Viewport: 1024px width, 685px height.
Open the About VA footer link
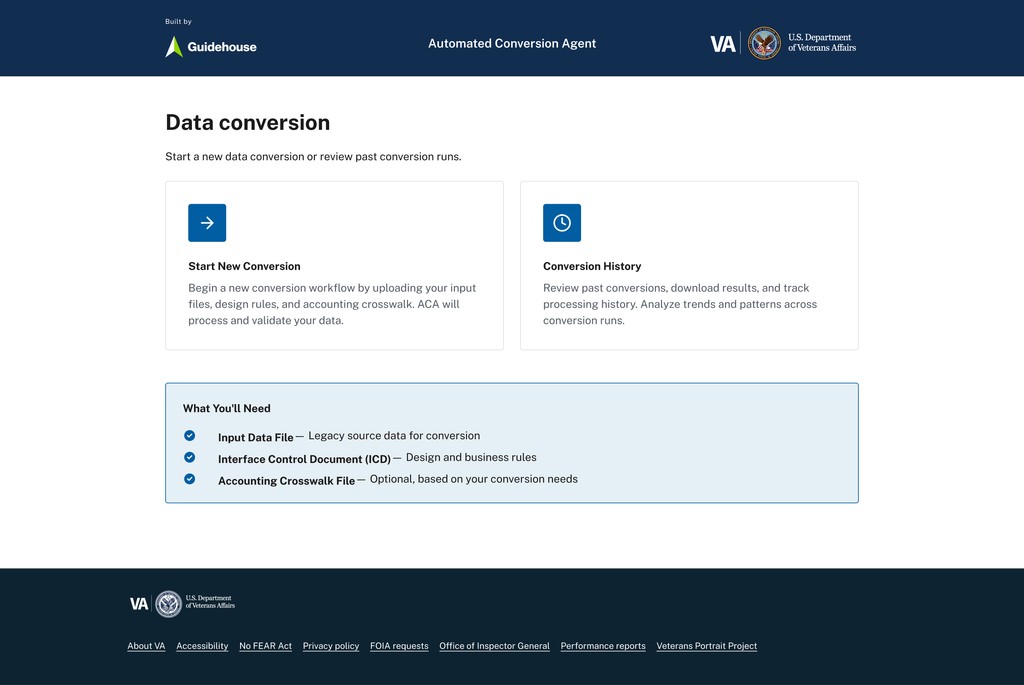pyautogui.click(x=146, y=646)
